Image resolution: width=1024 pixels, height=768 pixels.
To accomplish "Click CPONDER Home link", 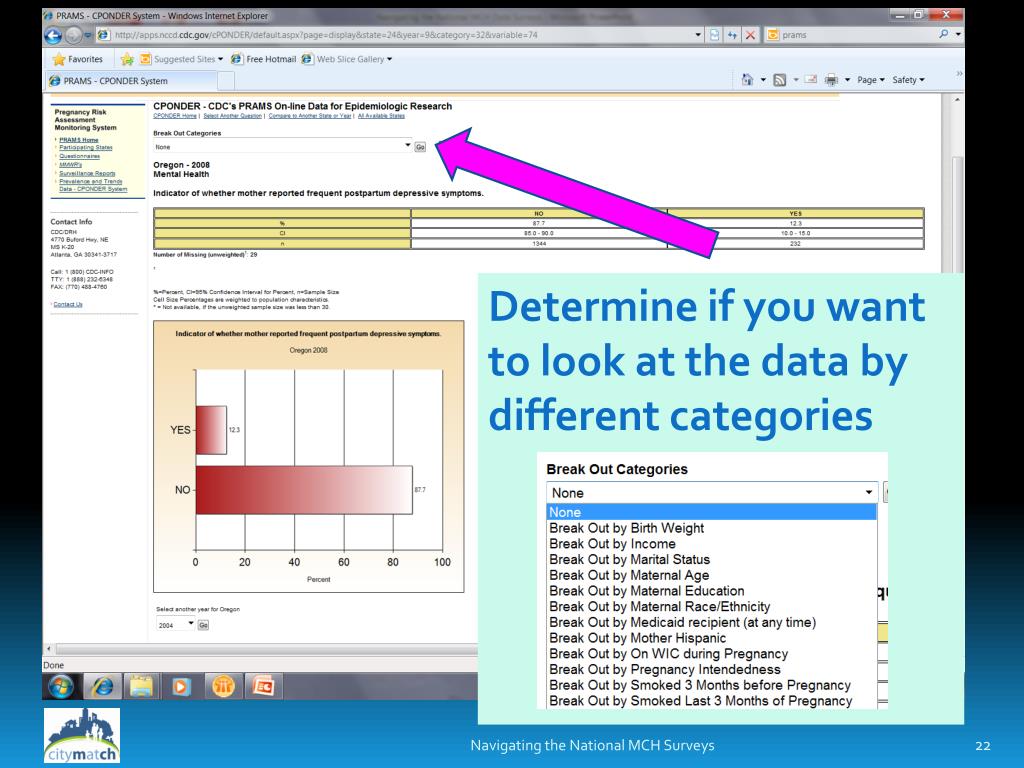I will [174, 116].
